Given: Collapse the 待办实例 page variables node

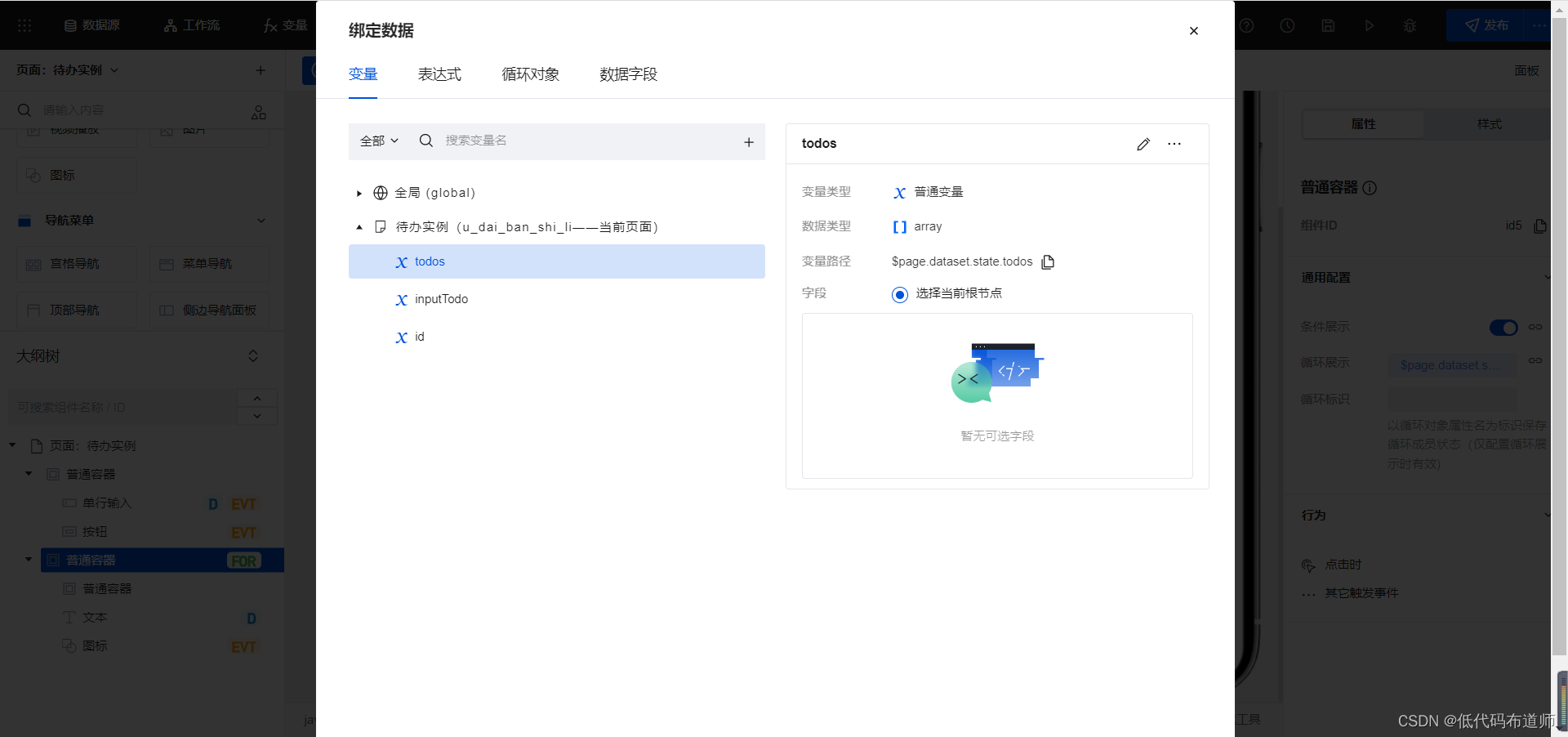Looking at the screenshot, I should click(x=359, y=227).
